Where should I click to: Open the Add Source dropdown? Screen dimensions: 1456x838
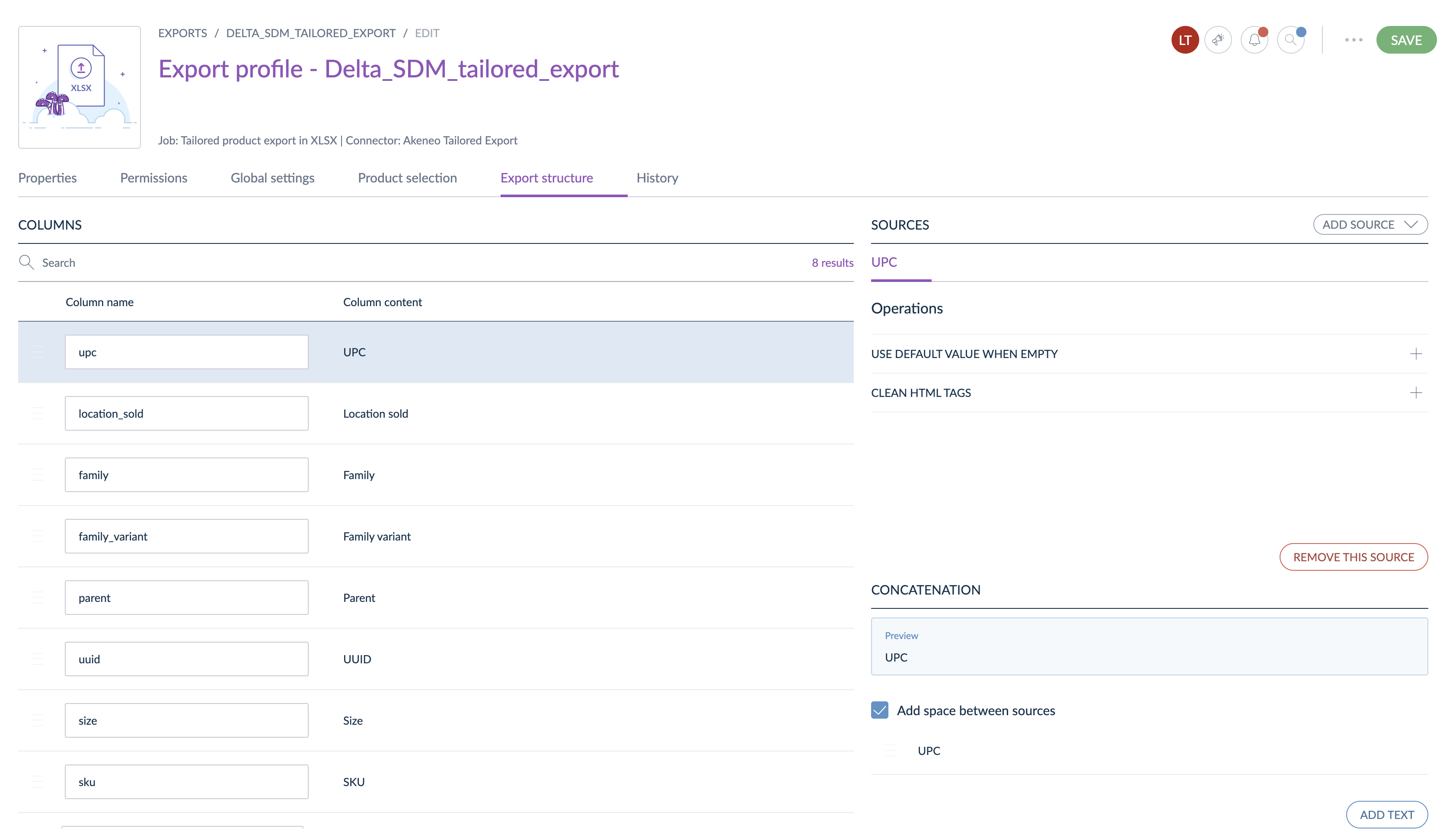pos(1370,224)
